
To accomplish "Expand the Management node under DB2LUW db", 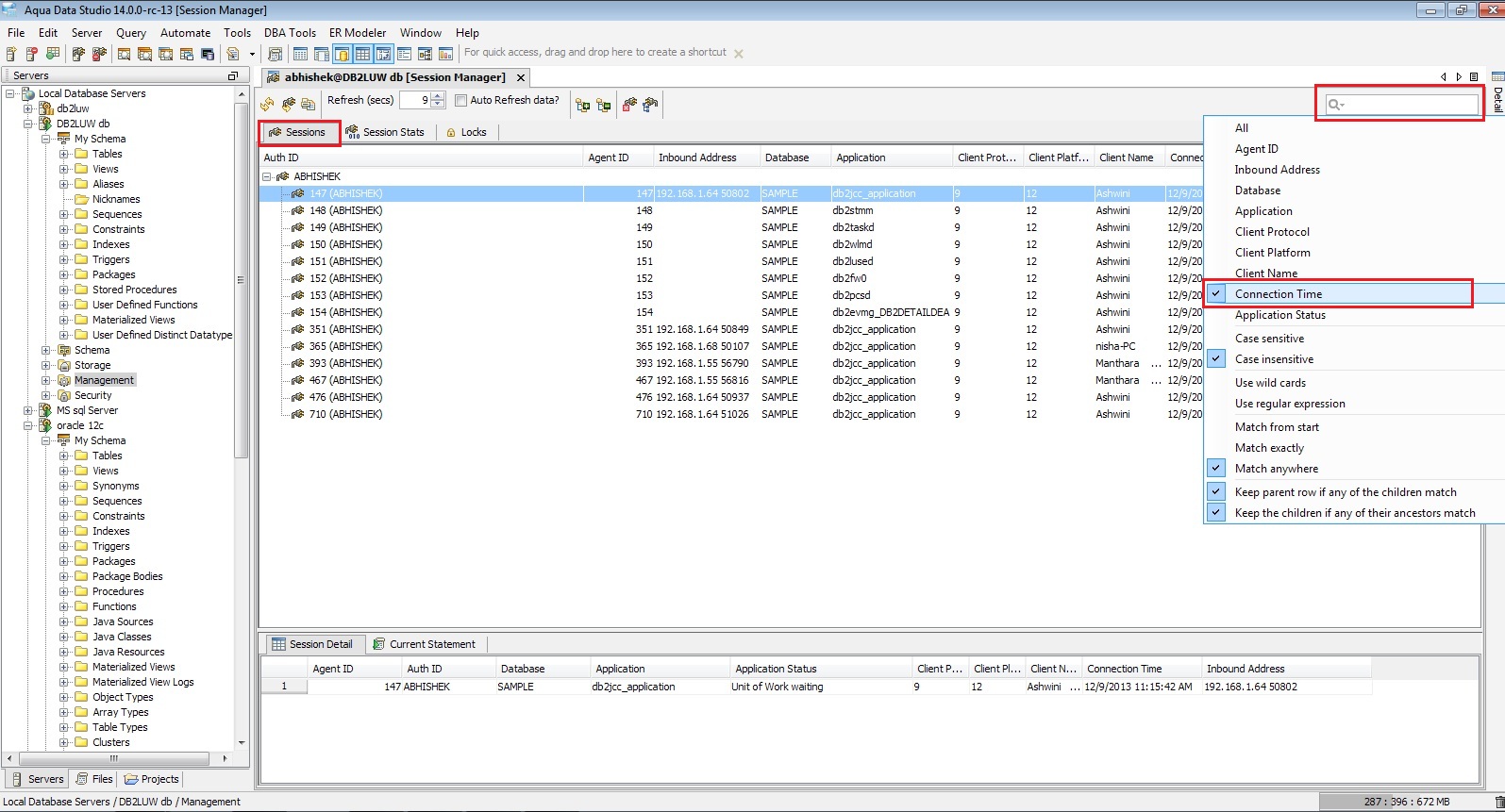I will (x=46, y=380).
